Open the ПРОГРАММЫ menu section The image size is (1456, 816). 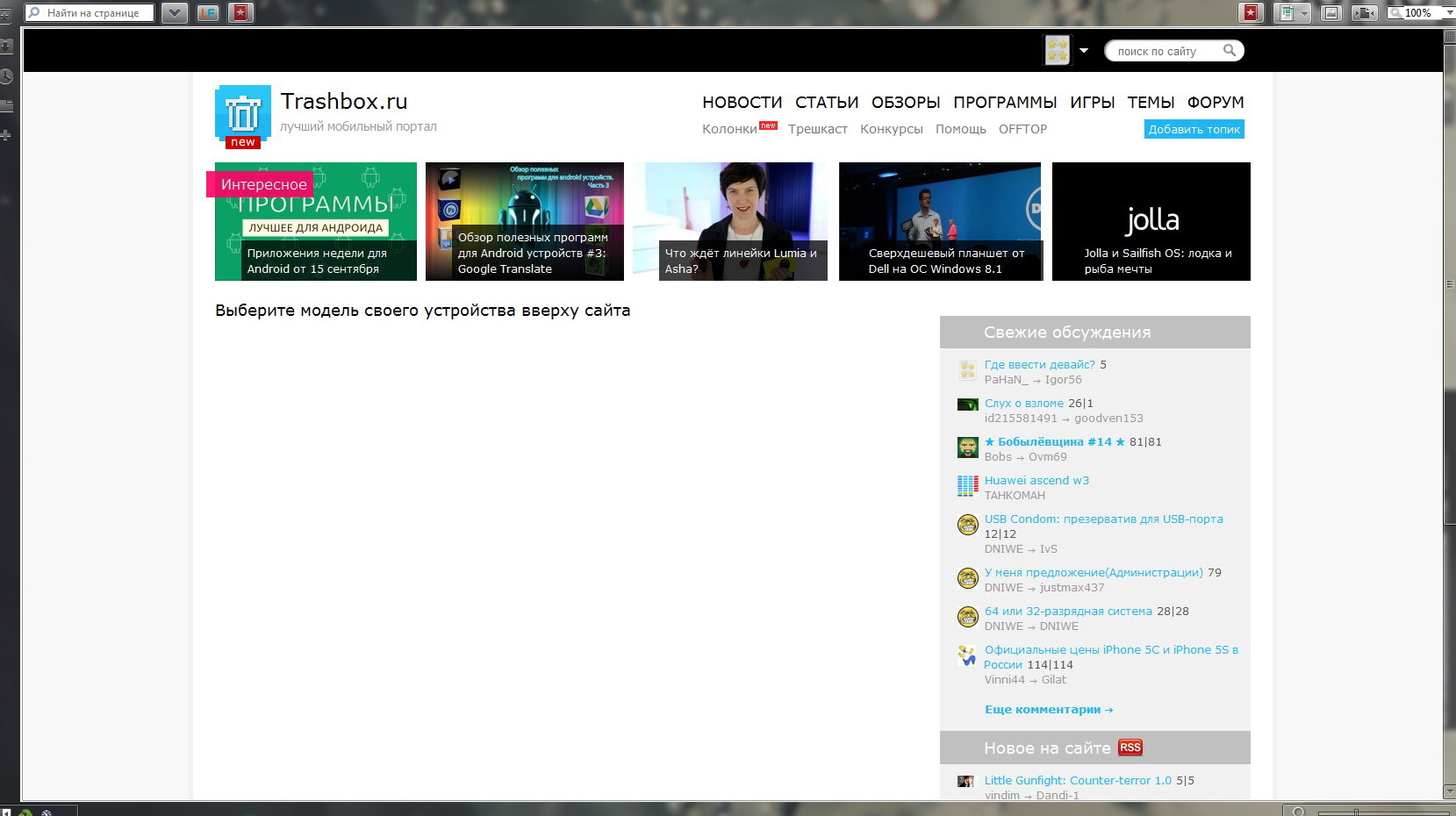[1005, 103]
